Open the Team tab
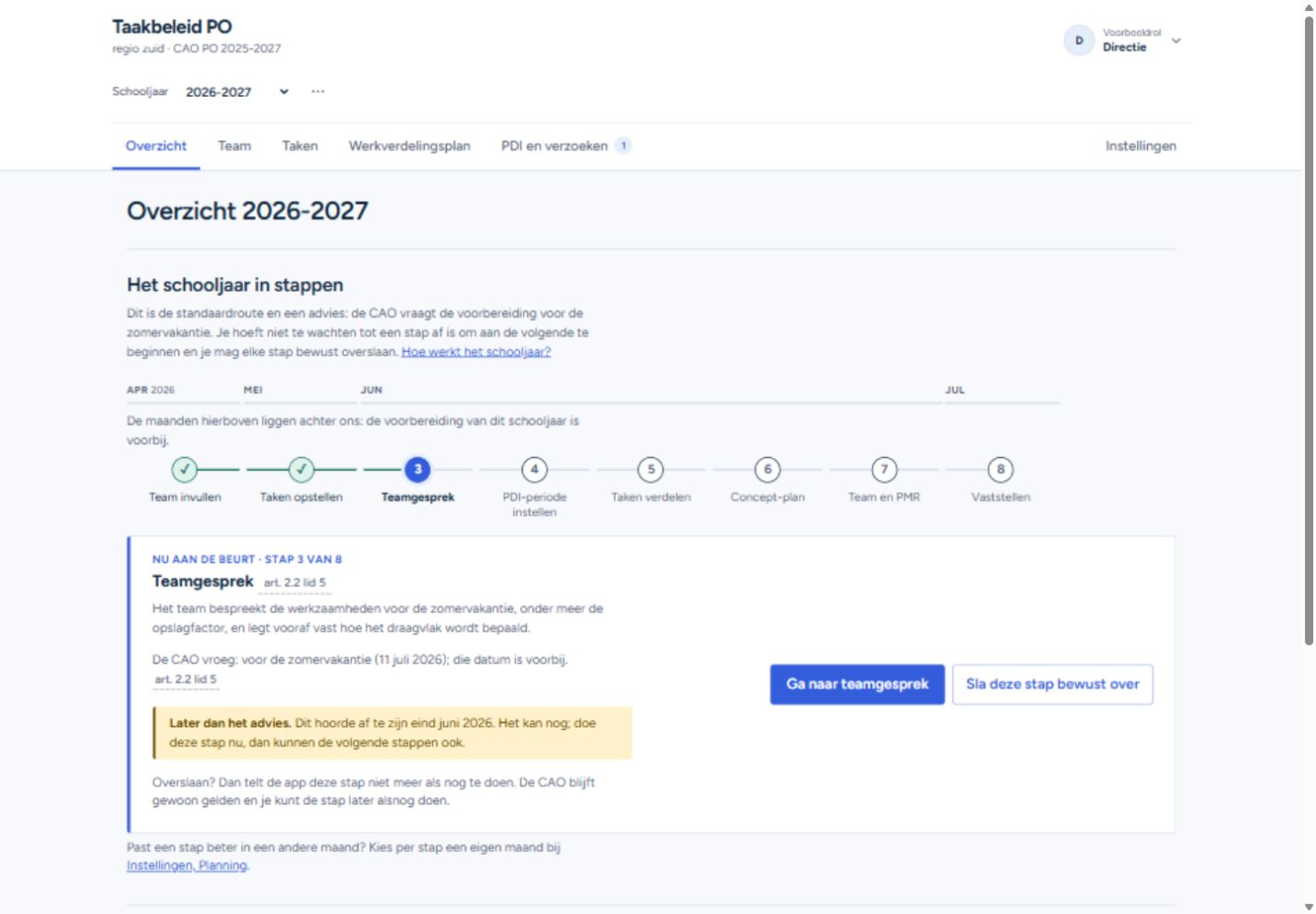Screen dimensions: 1316x914 (x=235, y=146)
